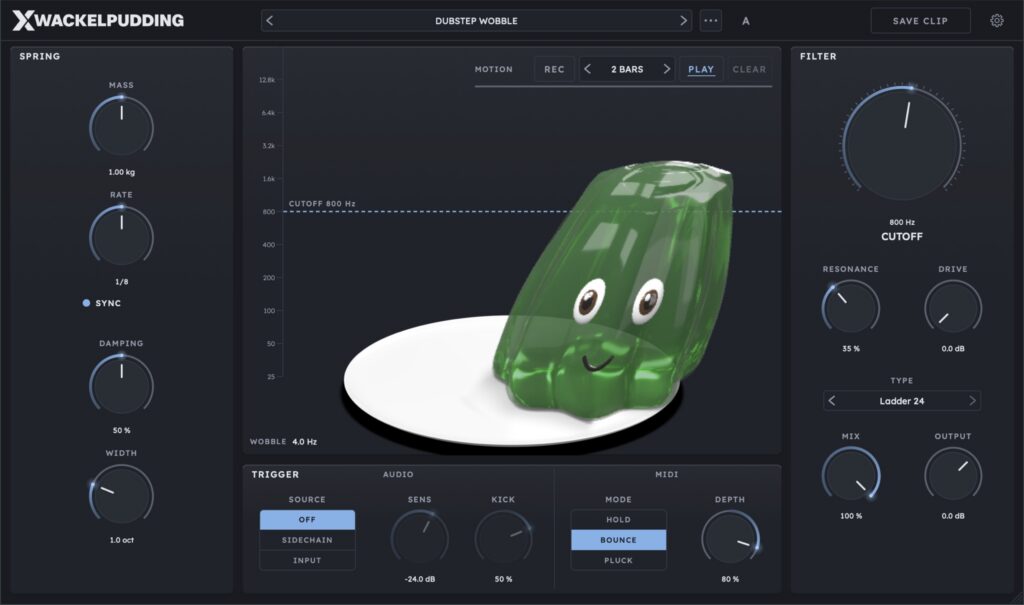Open the three-dots preset menu

coord(711,20)
